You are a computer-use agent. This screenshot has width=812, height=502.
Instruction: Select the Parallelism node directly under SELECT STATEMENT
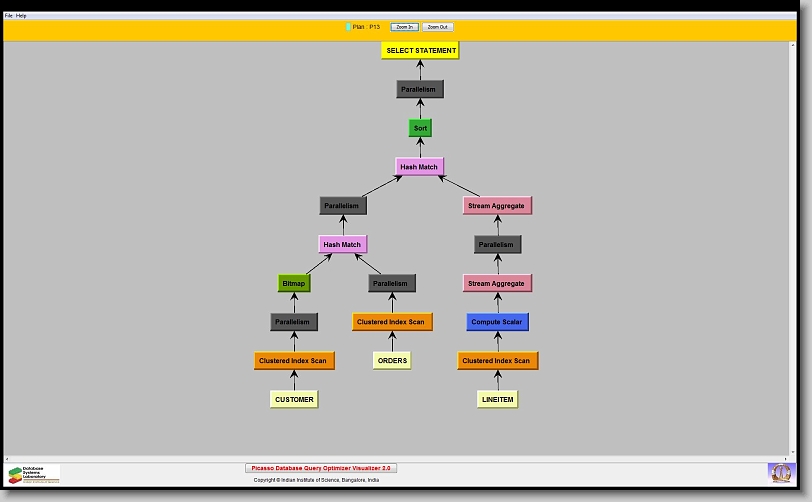(420, 89)
